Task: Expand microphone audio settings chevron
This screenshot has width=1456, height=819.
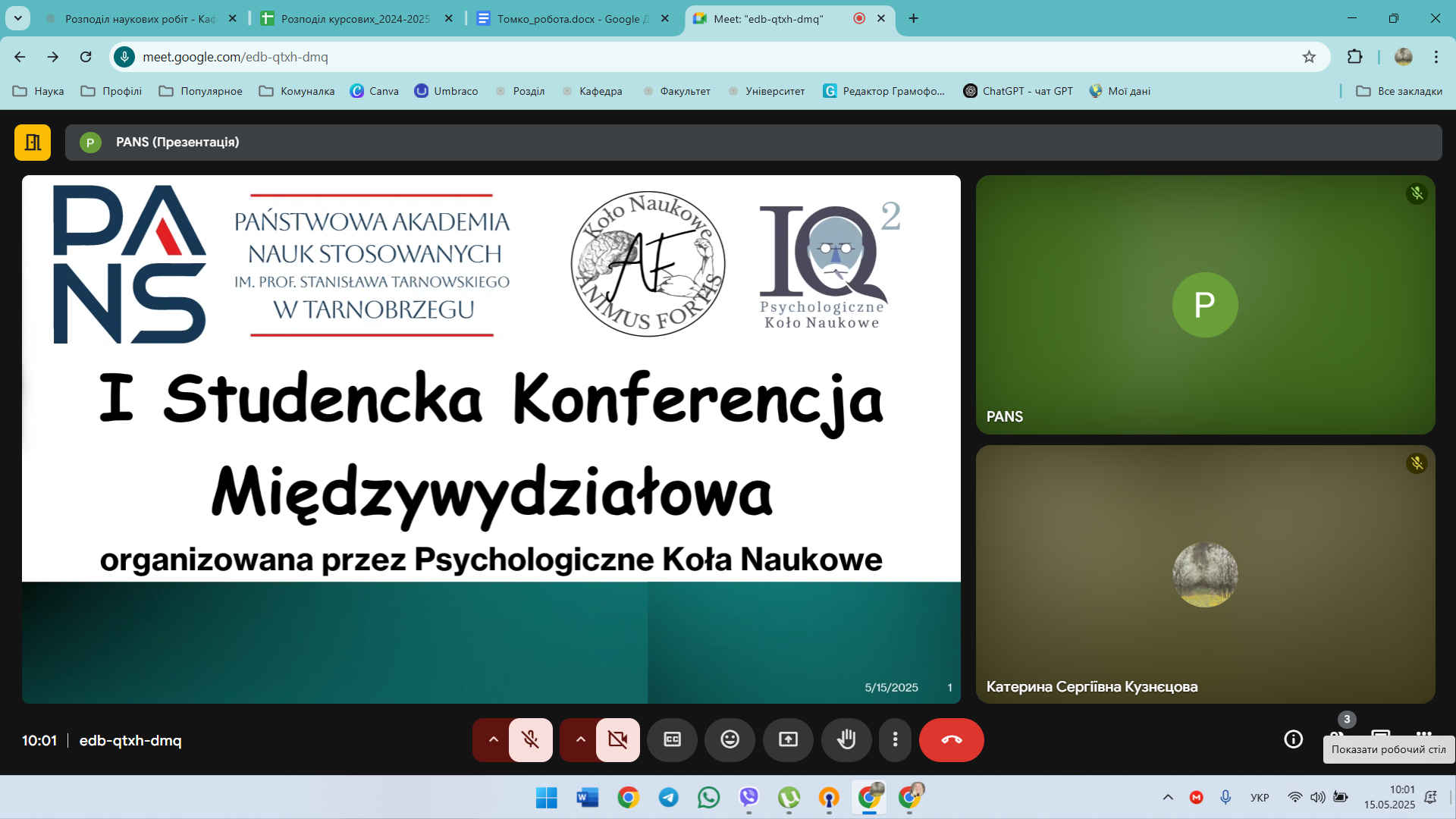Action: click(493, 739)
